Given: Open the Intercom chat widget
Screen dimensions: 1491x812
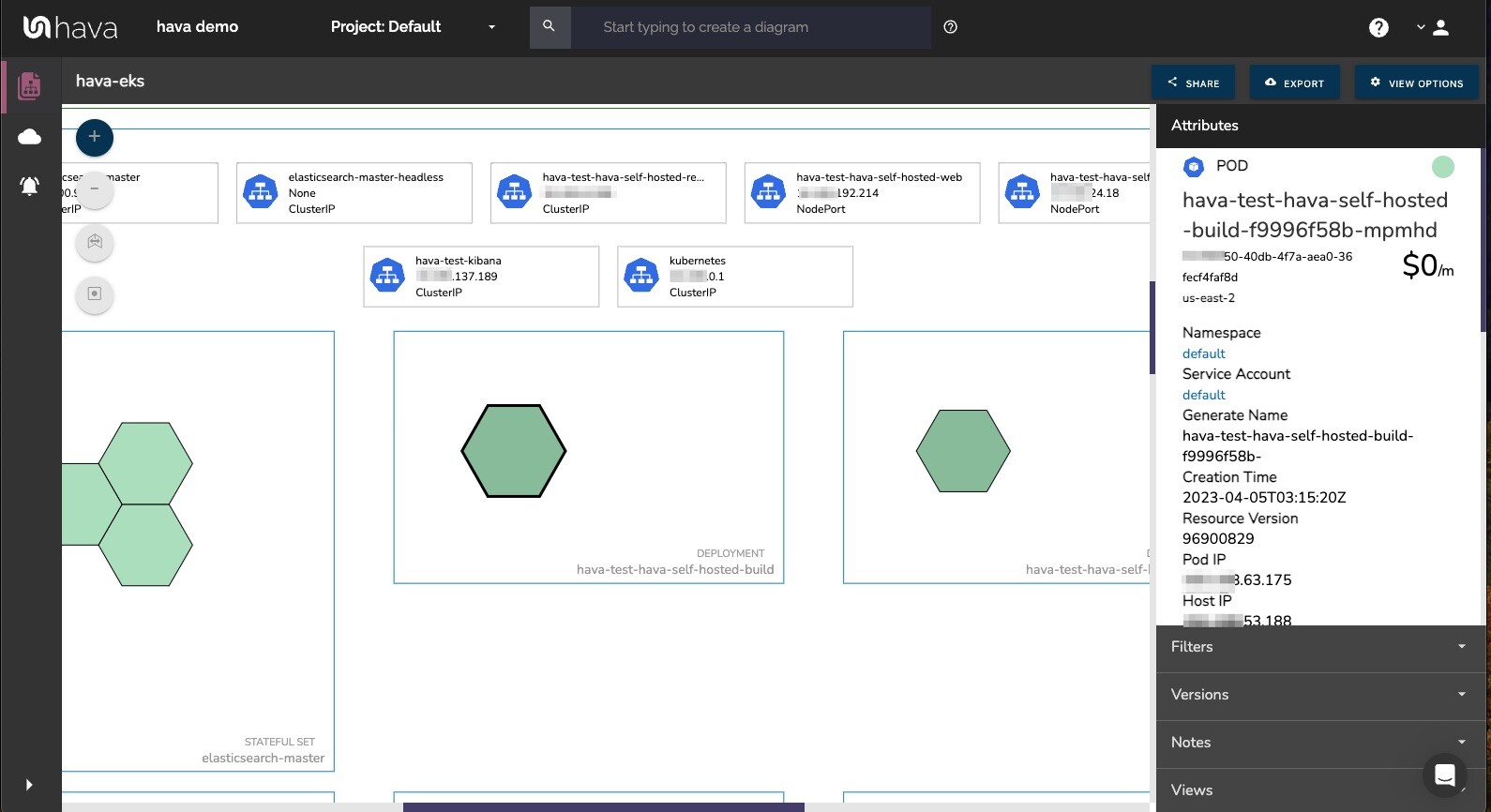Looking at the screenshot, I should pos(1444,775).
